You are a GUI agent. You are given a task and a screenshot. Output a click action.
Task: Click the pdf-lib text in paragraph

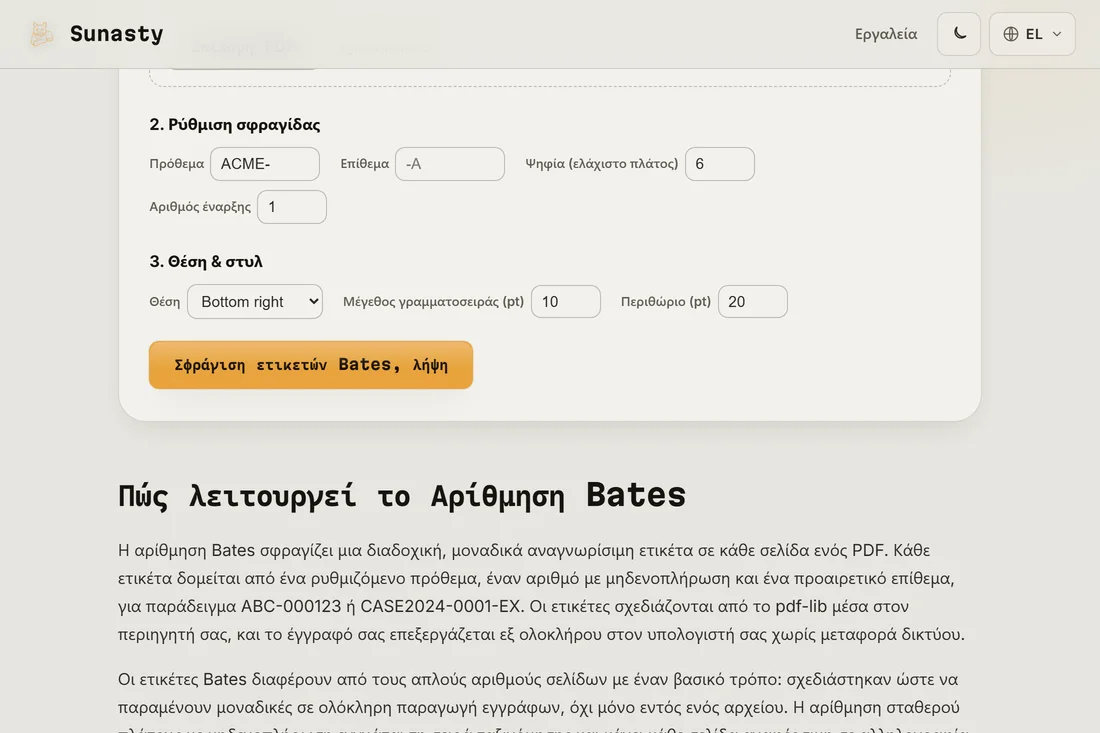tap(801, 606)
